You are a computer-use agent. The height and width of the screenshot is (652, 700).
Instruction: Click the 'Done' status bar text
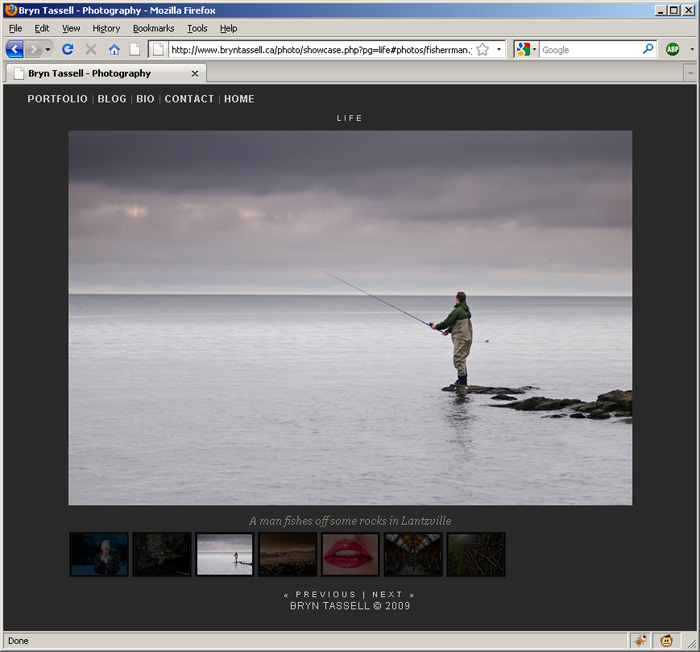click(x=18, y=641)
